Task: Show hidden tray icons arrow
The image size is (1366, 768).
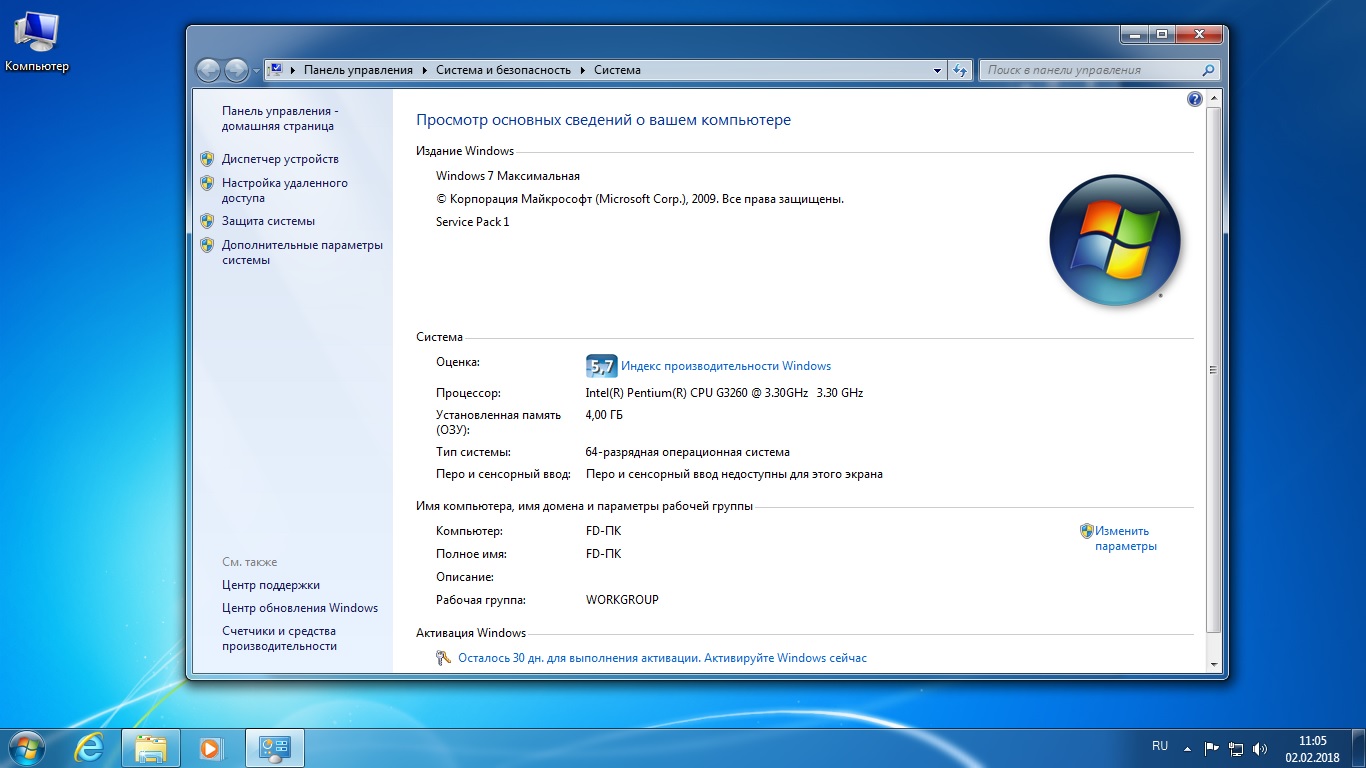Action: pyautogui.click(x=1187, y=748)
